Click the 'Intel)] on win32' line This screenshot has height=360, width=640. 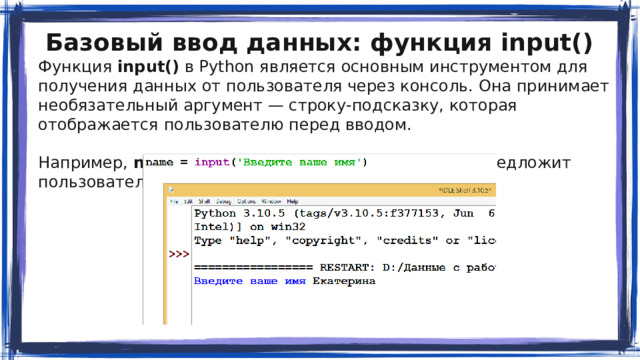tap(250, 227)
